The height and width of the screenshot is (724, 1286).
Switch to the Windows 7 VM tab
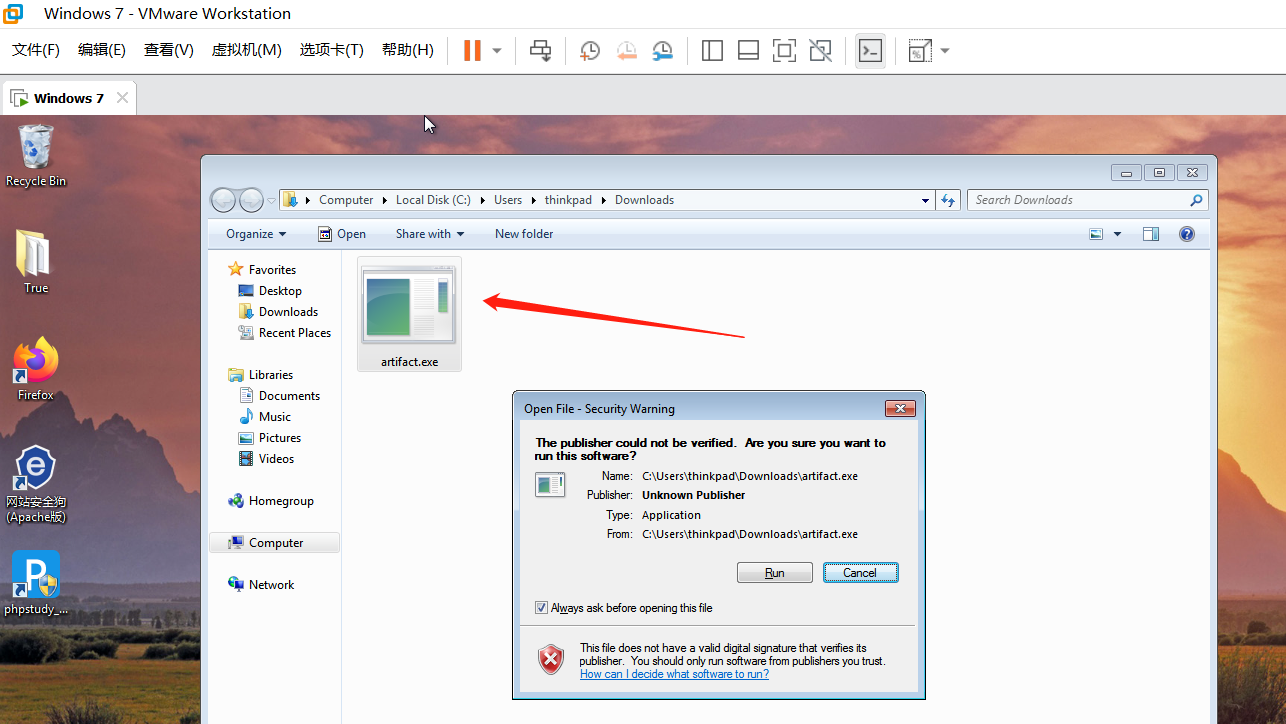click(x=68, y=98)
